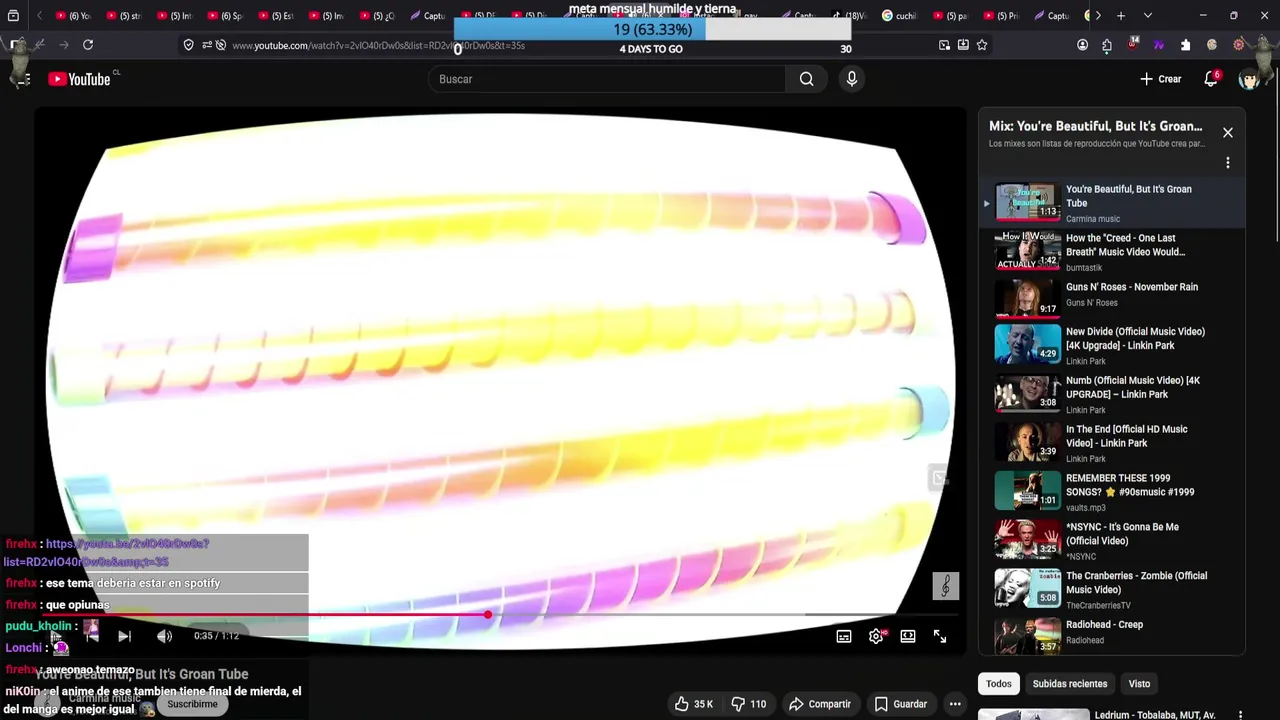Subscribe with the Suscribirme button
Image resolution: width=1280 pixels, height=720 pixels.
point(192,704)
